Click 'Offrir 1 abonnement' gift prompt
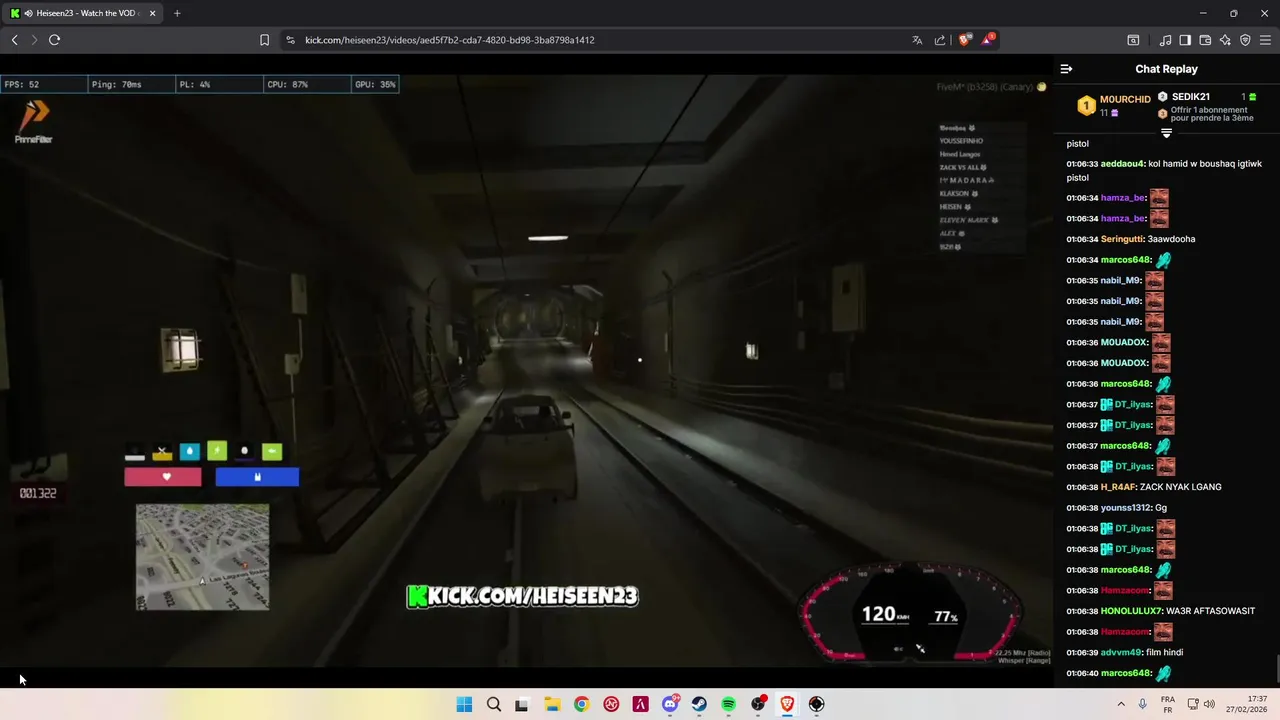1280x720 pixels. pyautogui.click(x=1211, y=114)
